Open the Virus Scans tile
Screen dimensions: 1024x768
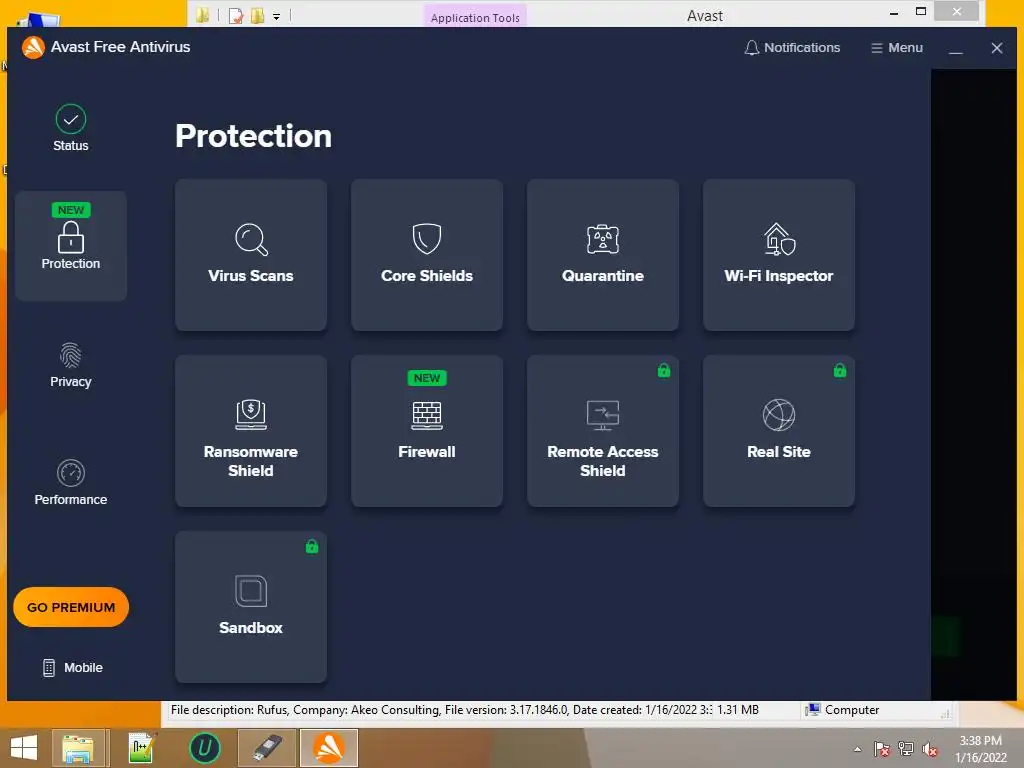pos(251,255)
